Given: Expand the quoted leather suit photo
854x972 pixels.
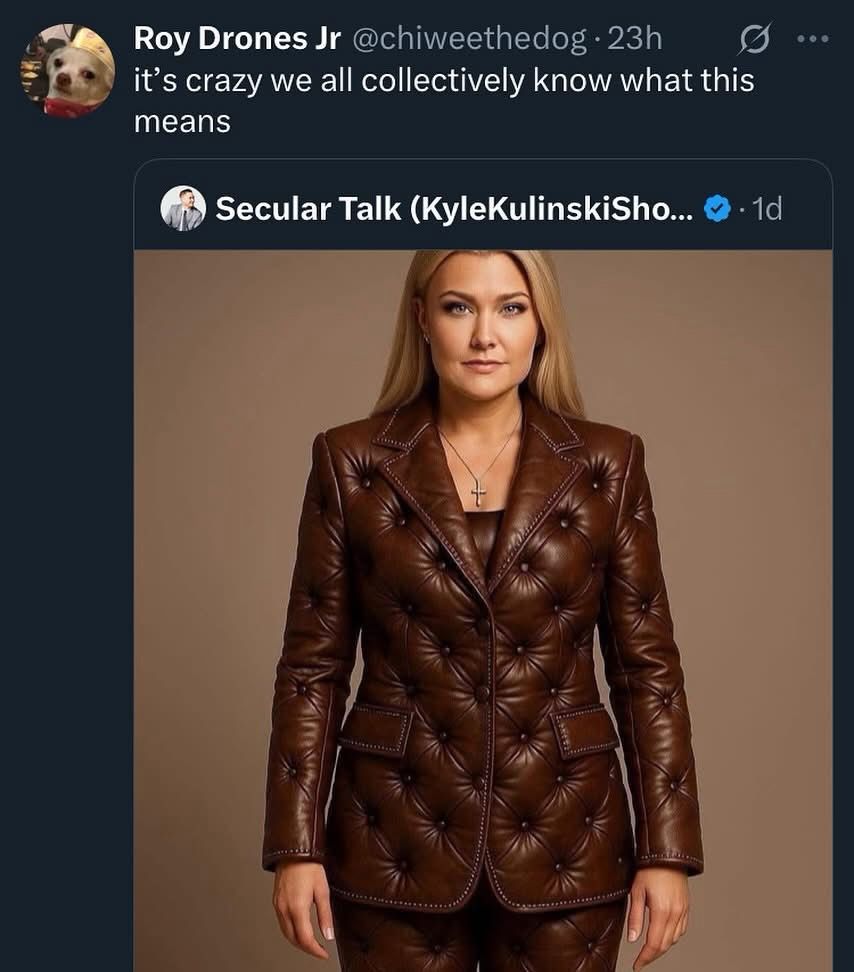Looking at the screenshot, I should (x=483, y=610).
